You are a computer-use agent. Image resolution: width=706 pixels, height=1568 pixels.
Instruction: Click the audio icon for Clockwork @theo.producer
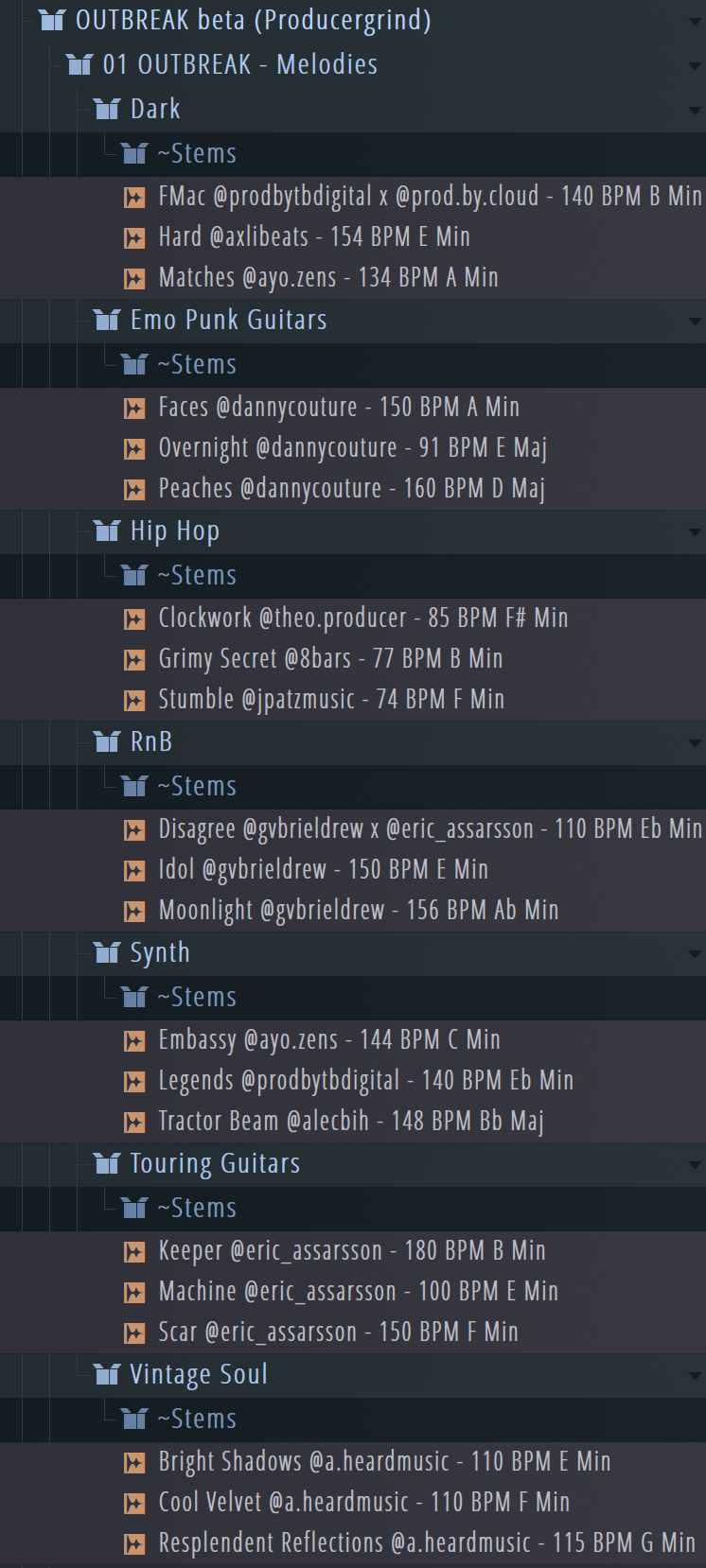pos(134,618)
